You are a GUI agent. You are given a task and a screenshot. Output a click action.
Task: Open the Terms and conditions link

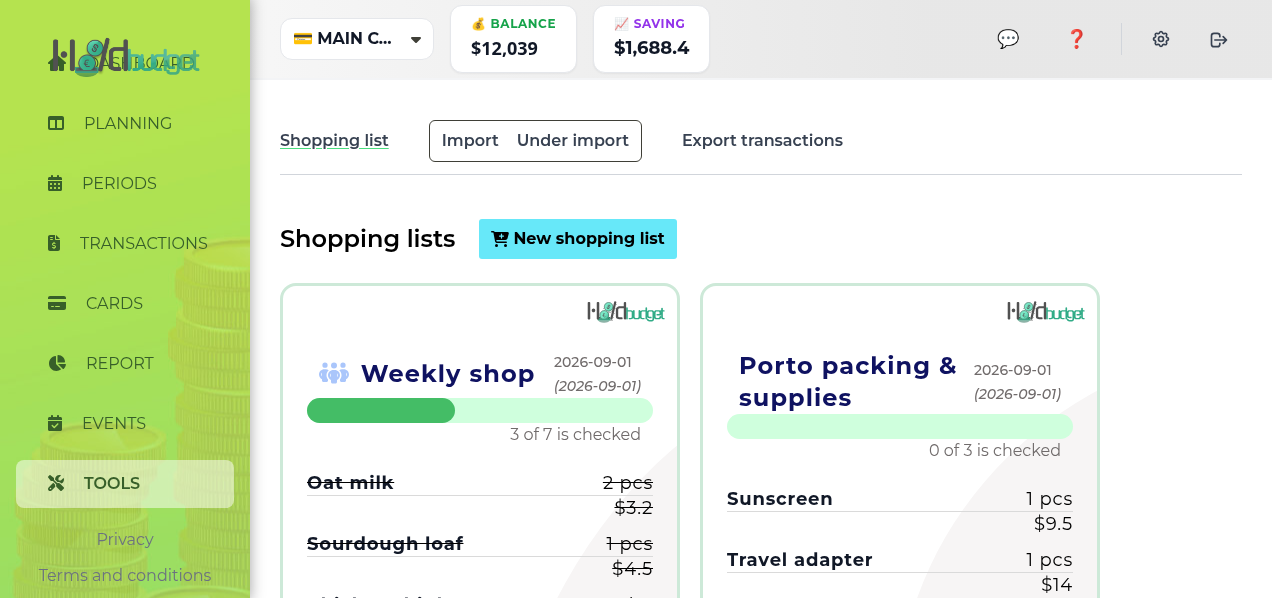125,575
